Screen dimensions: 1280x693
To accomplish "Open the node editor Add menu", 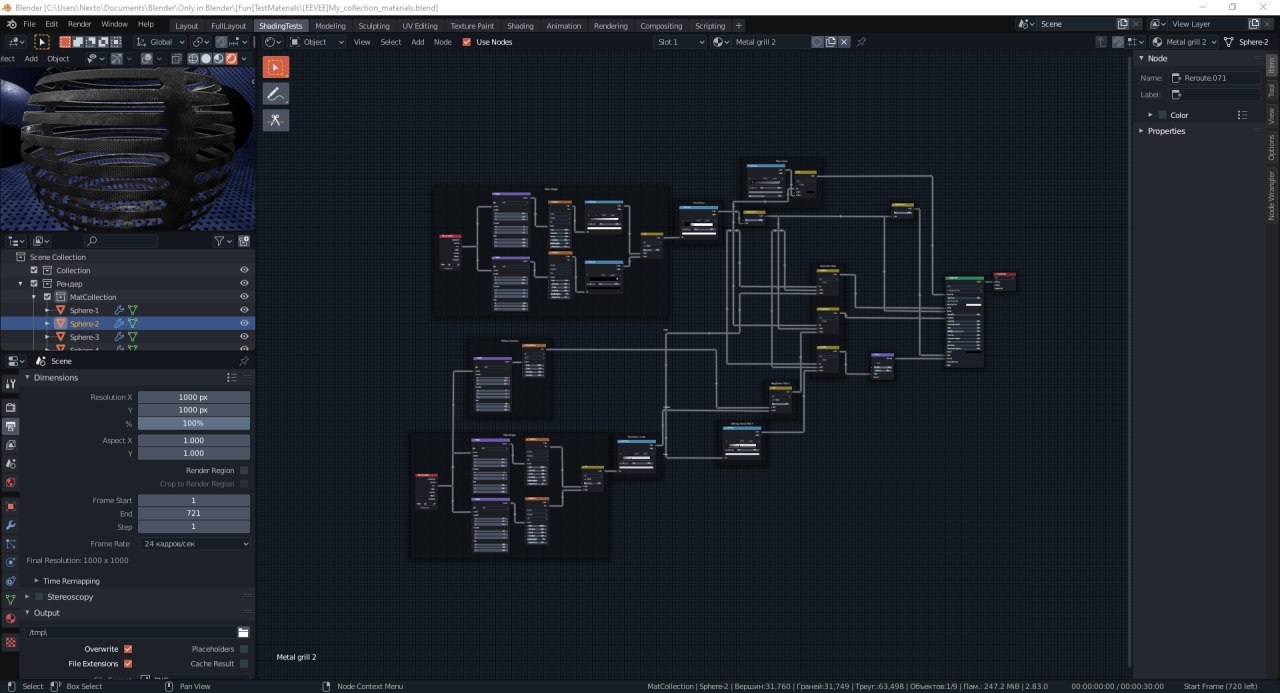I will click(417, 42).
